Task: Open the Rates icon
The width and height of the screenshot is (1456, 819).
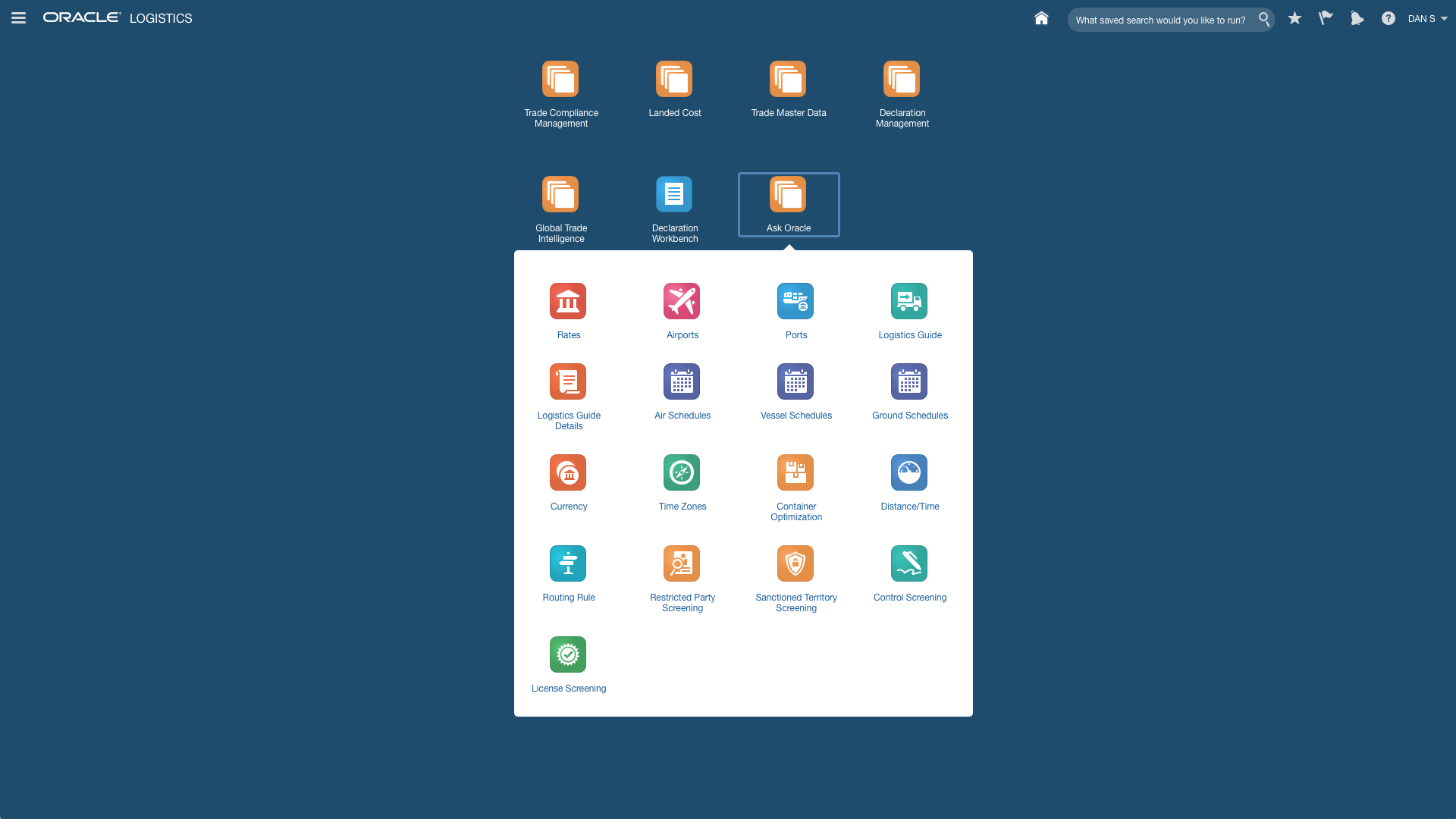Action: coord(568,301)
